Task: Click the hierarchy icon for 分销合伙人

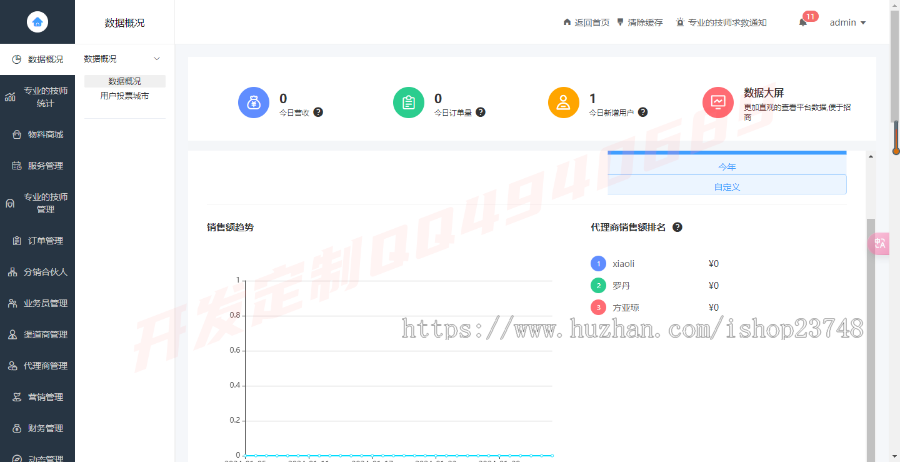Action: point(12,272)
